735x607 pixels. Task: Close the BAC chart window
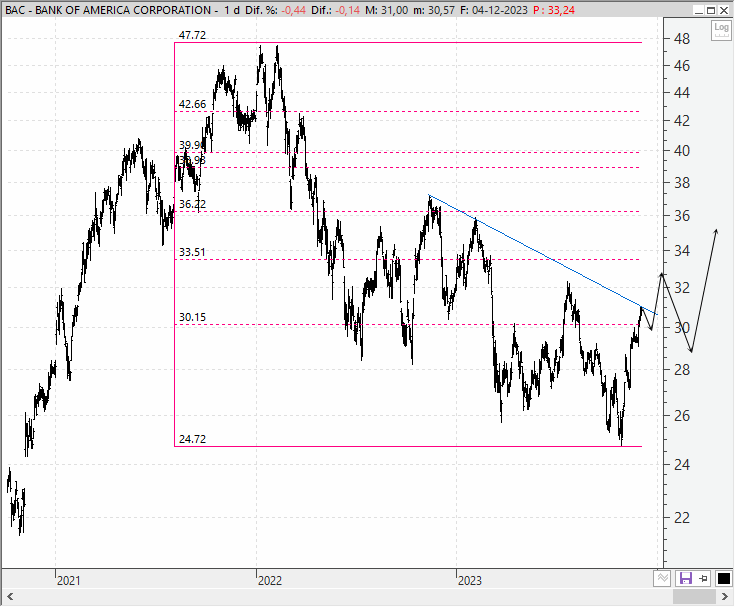tap(724, 10)
